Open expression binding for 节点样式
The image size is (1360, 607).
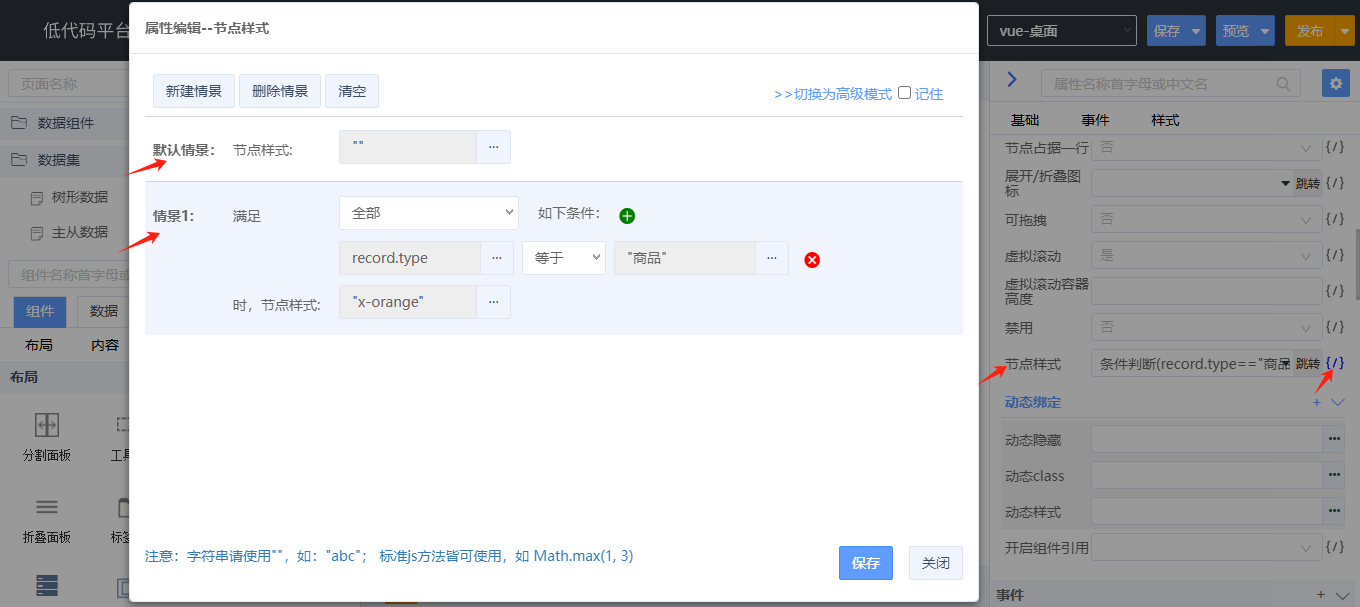pos(1335,363)
